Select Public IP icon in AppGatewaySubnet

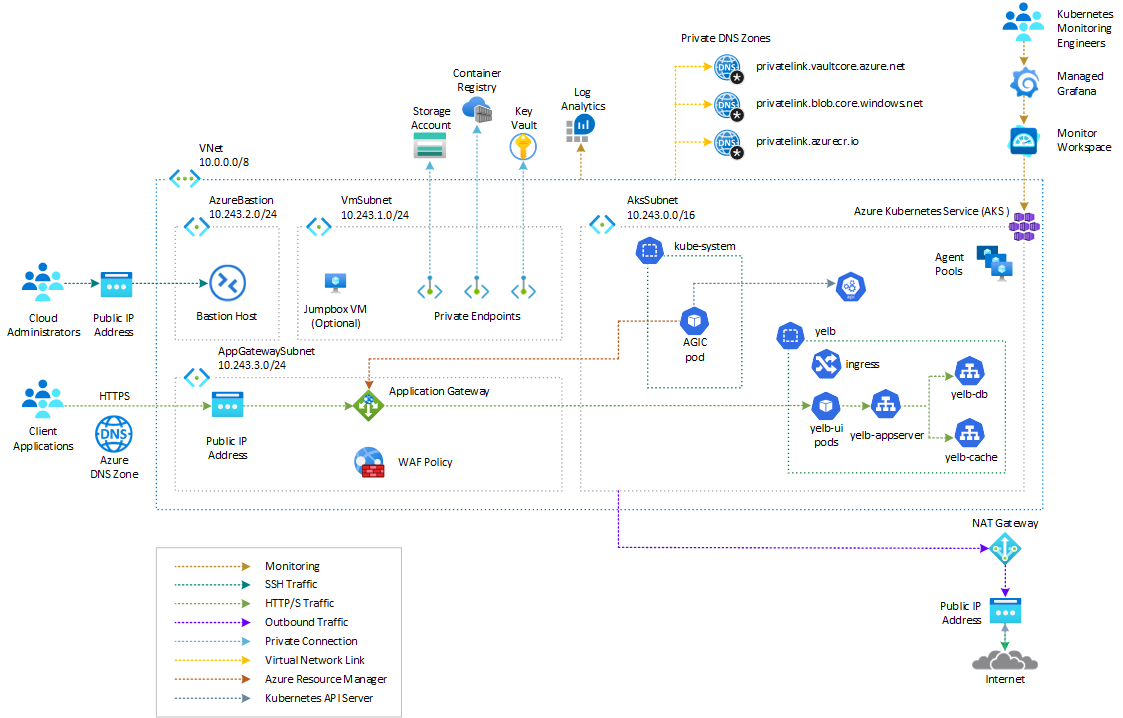click(x=228, y=404)
